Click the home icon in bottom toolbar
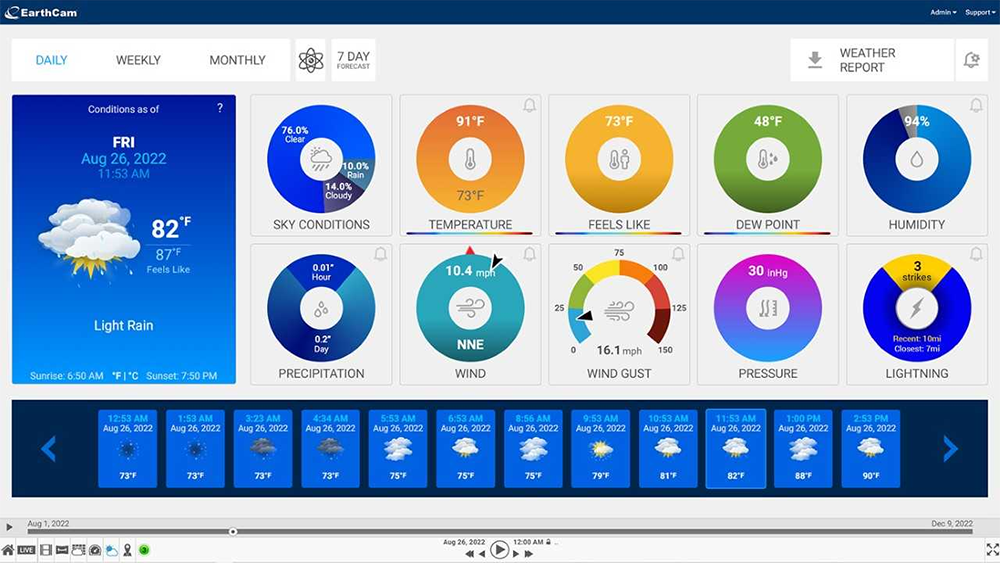 (x=8, y=550)
